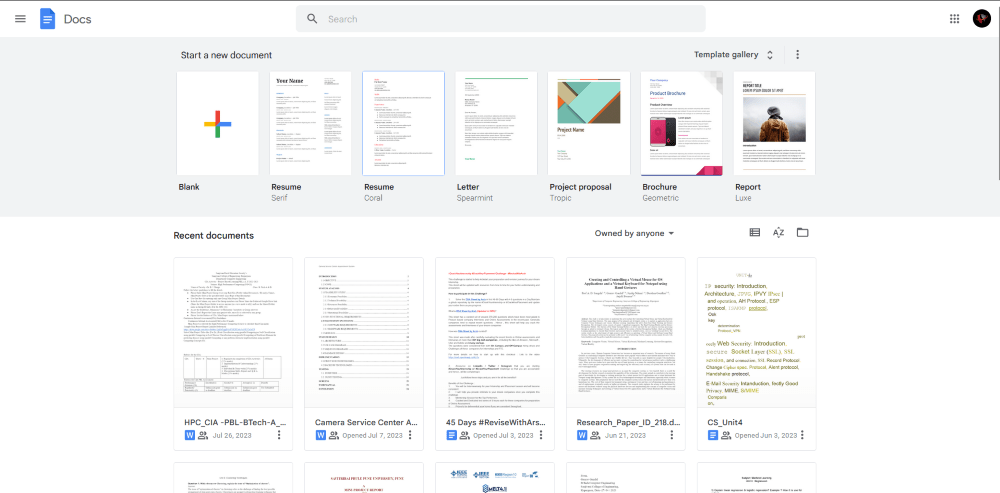Click the Project proposal label
Viewport: 1000px width, 493px height.
[580, 187]
